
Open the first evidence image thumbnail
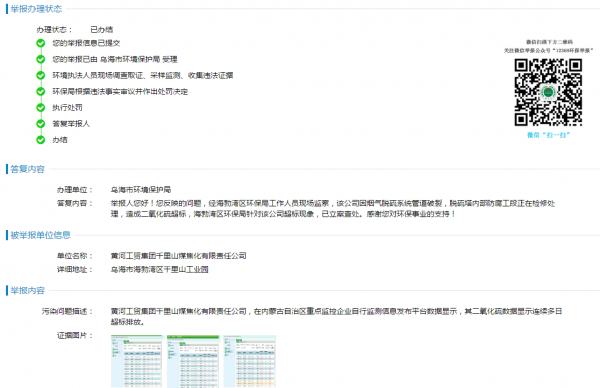pyautogui.click(x=137, y=361)
